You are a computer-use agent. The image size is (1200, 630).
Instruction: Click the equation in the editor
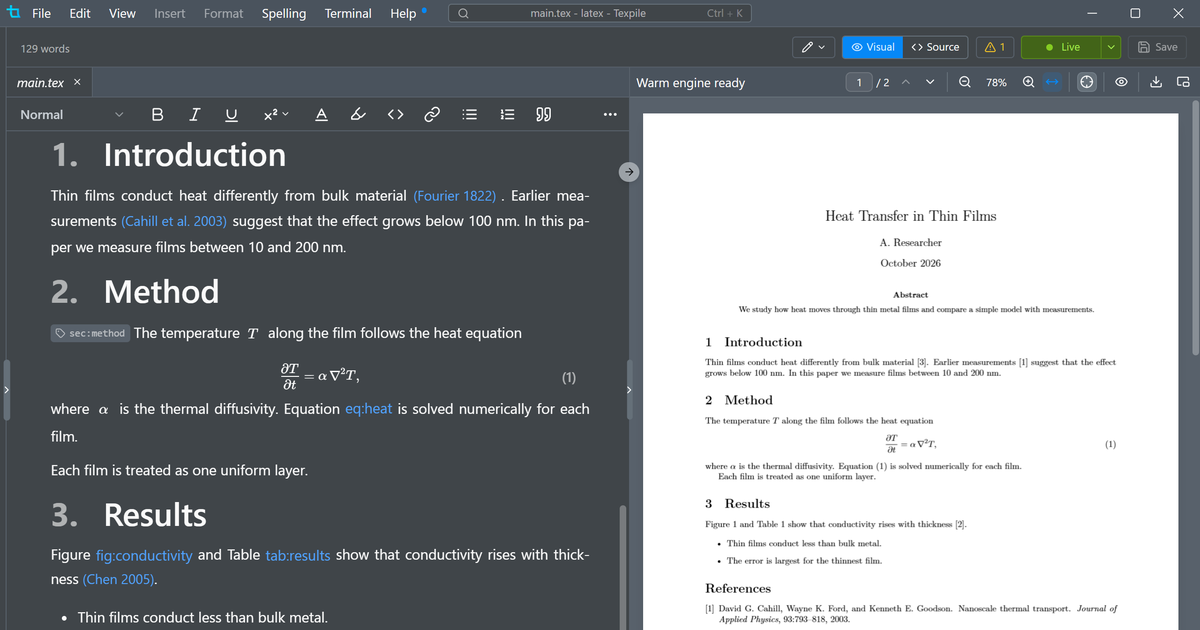tap(320, 377)
